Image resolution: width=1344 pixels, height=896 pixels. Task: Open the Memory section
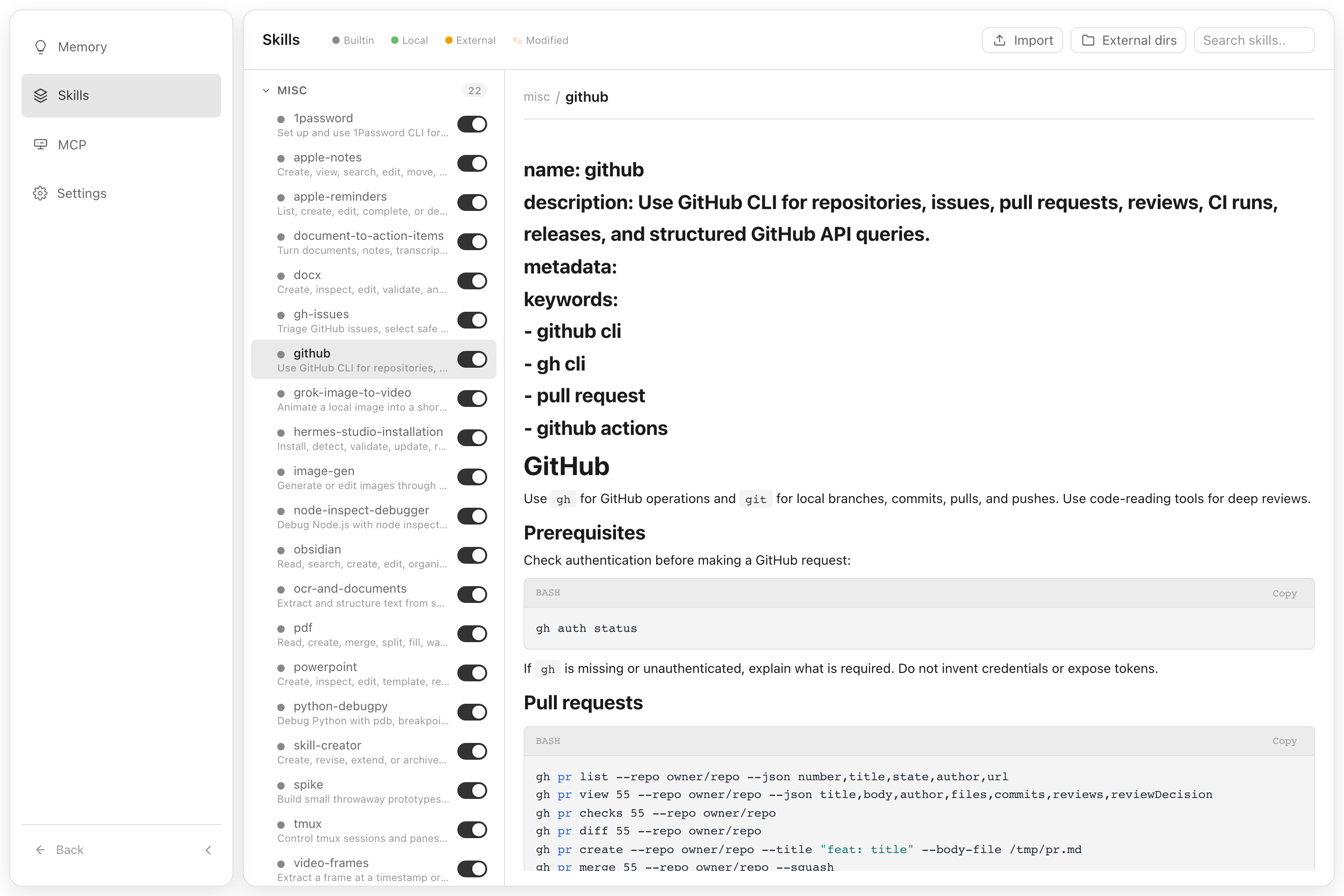121,47
